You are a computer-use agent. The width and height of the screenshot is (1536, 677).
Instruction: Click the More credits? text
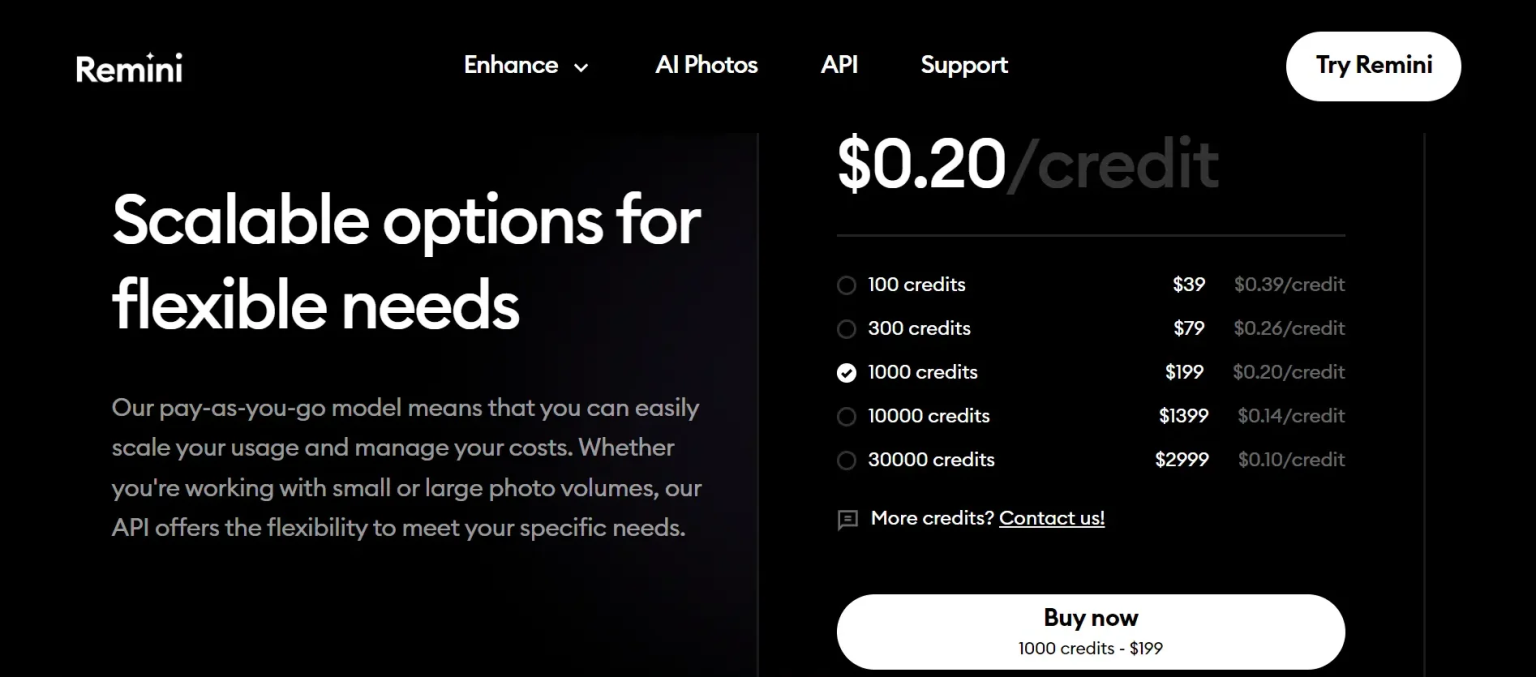pyautogui.click(x=930, y=518)
